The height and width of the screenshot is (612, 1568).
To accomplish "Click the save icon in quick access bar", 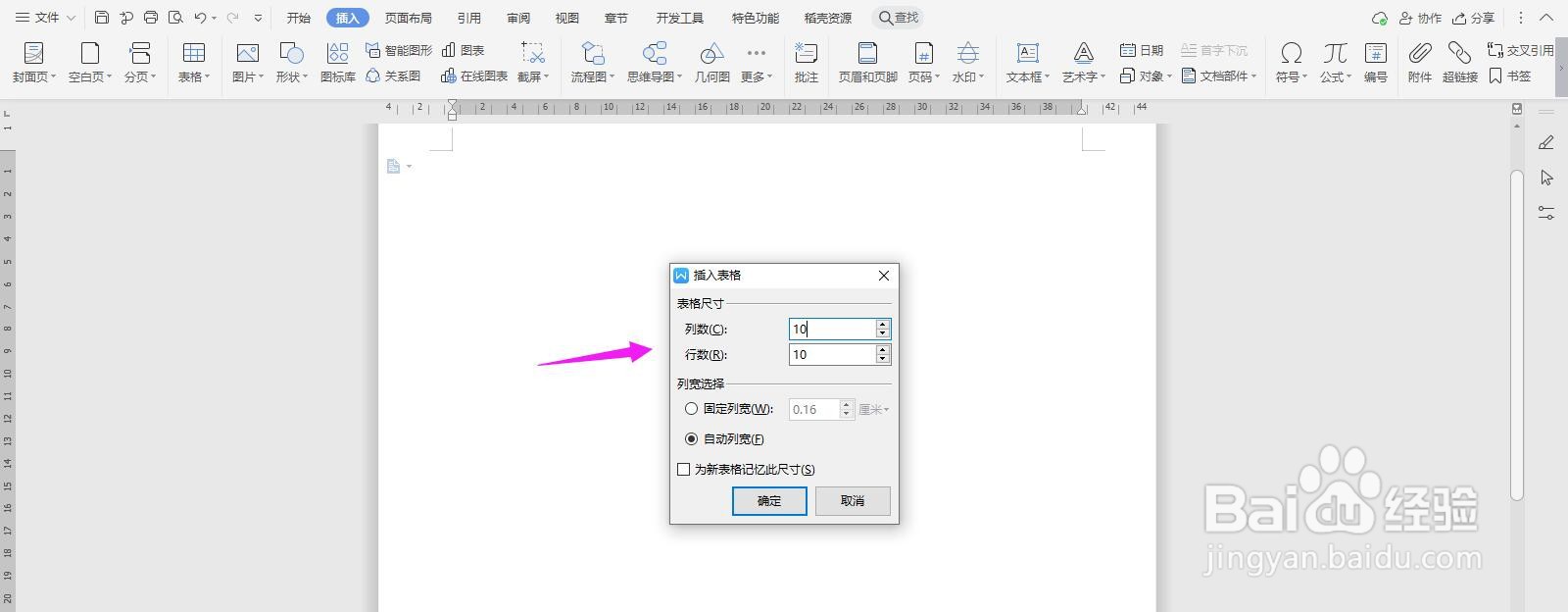I will (102, 18).
